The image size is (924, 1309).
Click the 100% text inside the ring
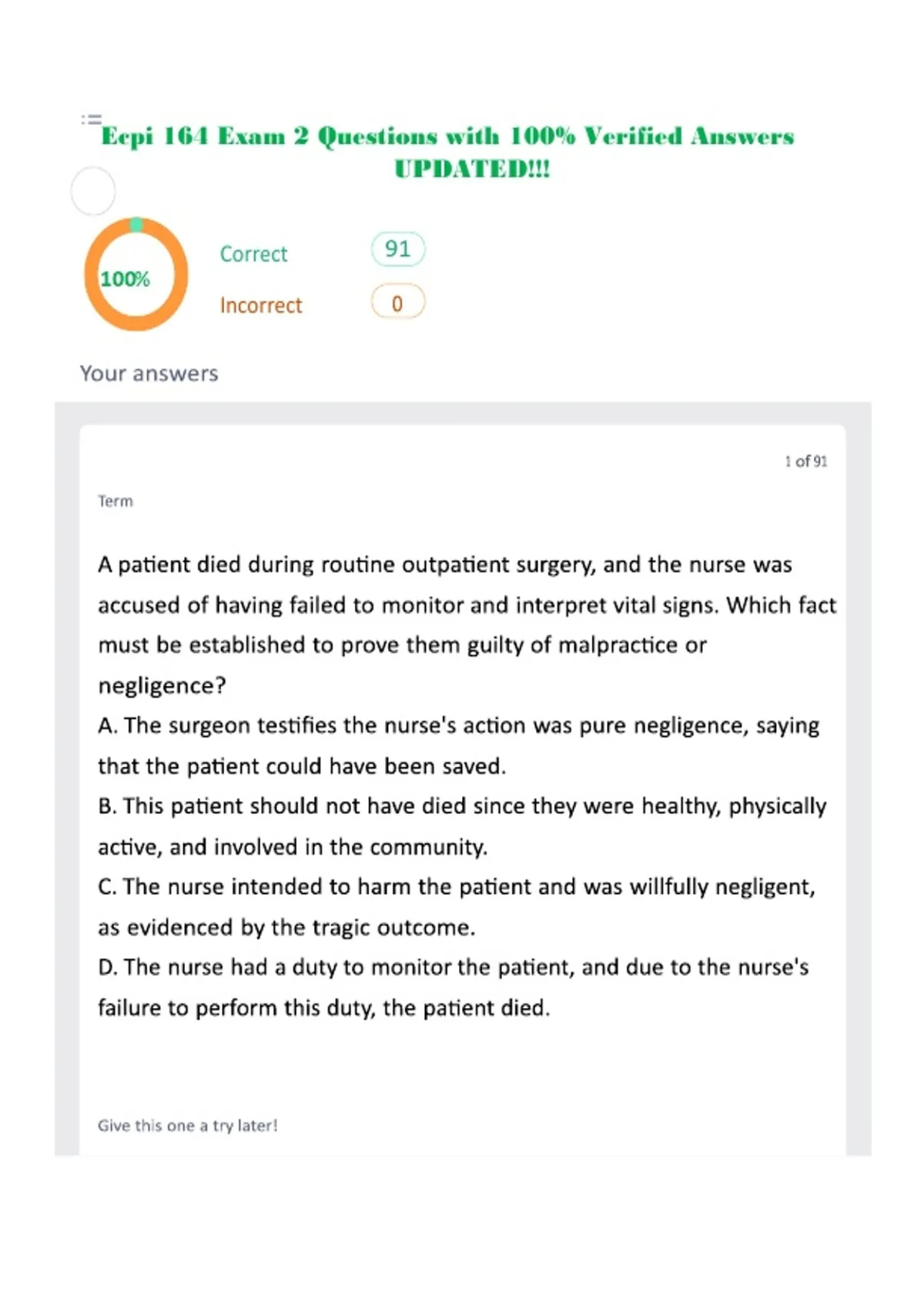pos(125,279)
